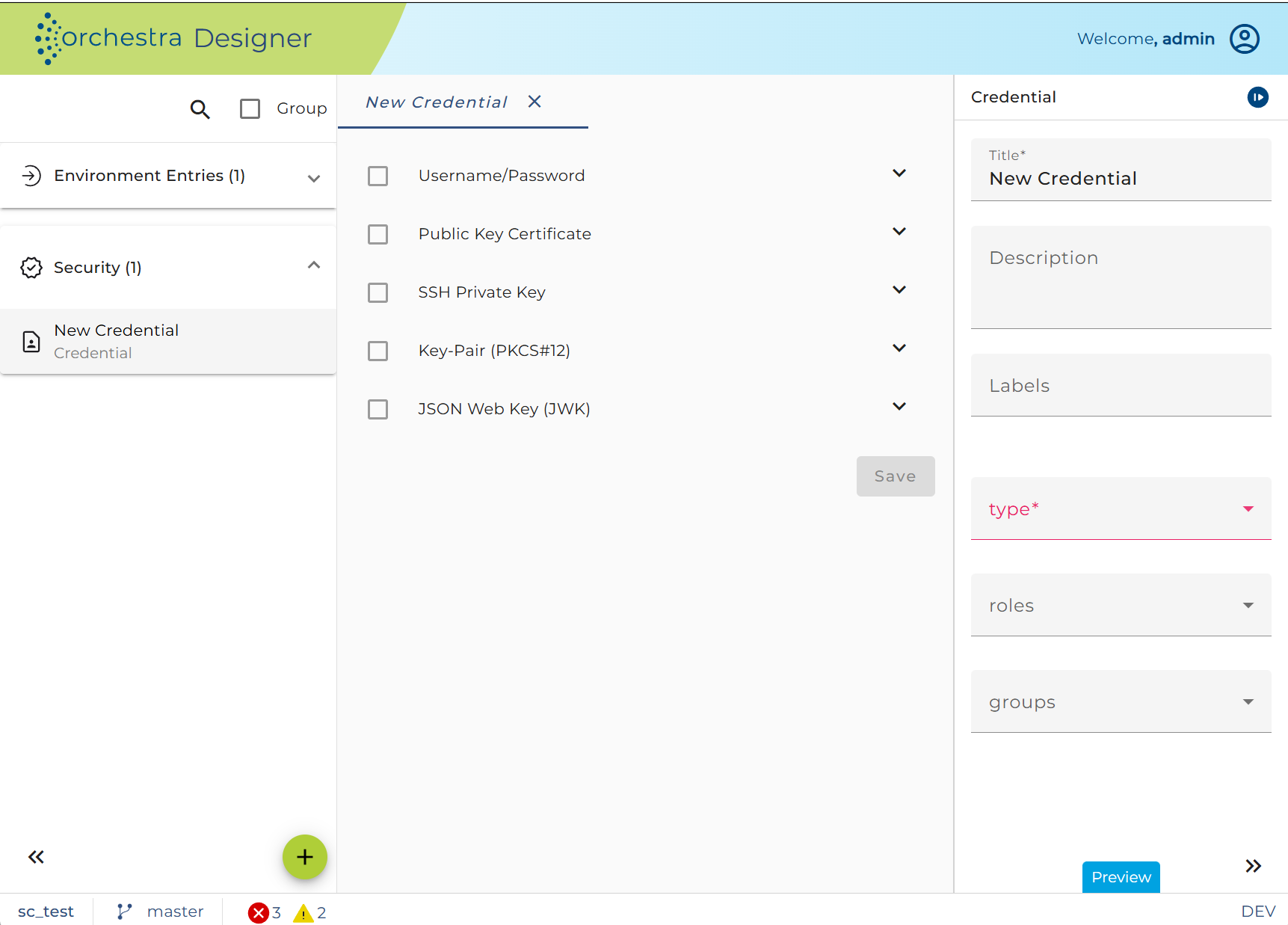
Task: Check the Username/Password checkbox
Action: point(378,176)
